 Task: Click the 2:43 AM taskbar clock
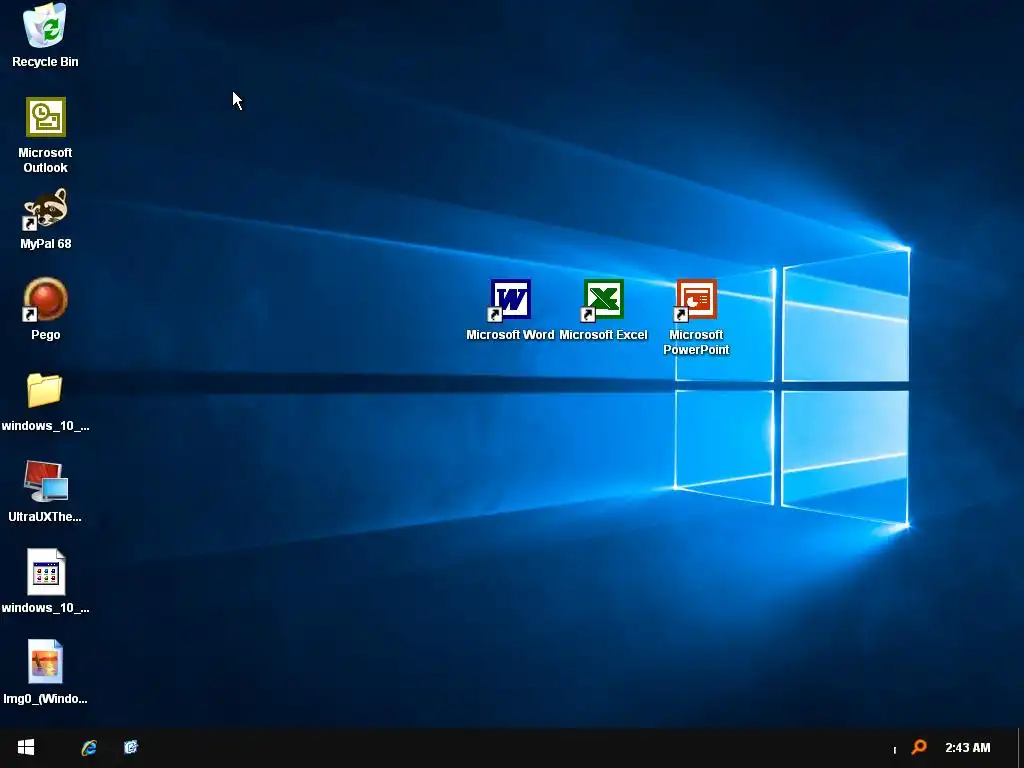point(967,748)
